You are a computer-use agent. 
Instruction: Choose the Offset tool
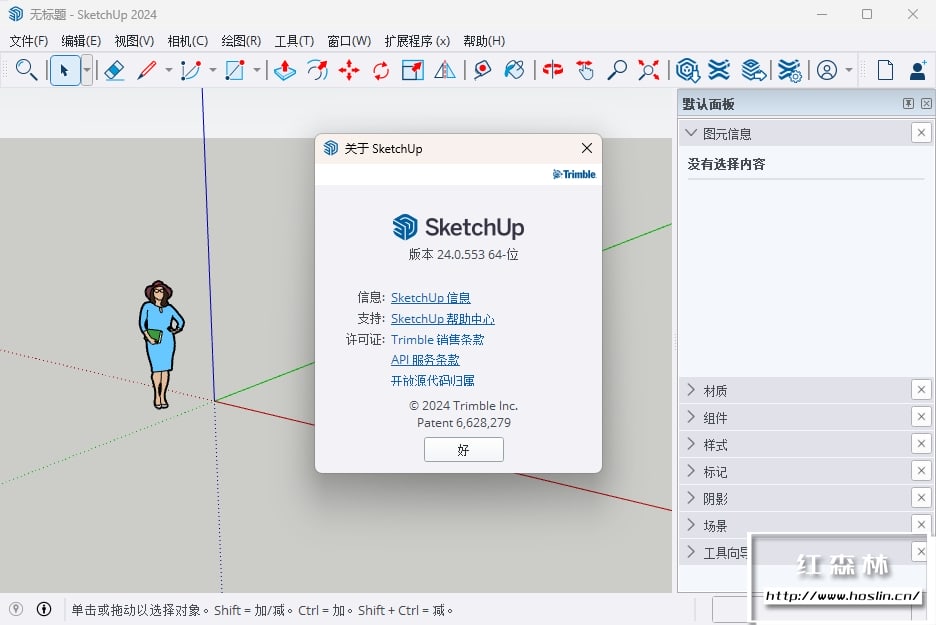318,70
